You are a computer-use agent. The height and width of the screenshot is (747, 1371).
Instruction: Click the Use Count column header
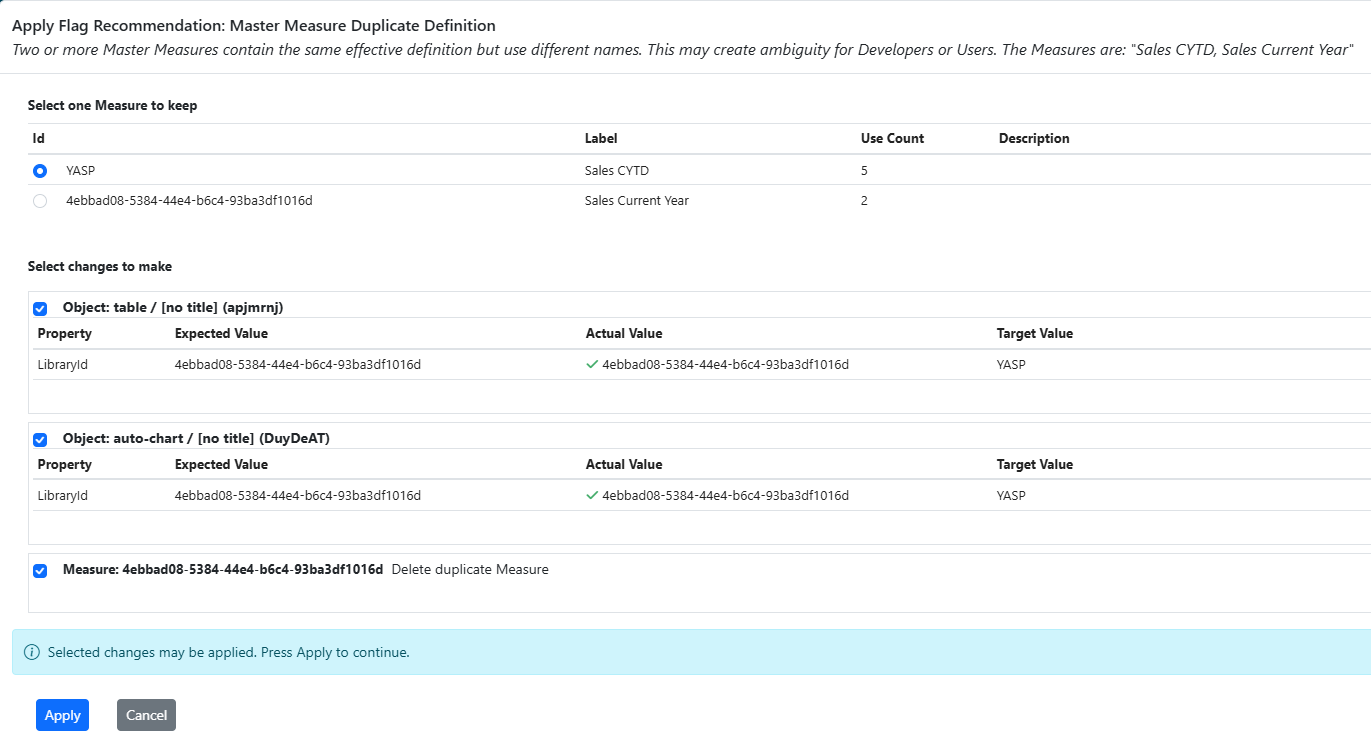click(x=892, y=139)
